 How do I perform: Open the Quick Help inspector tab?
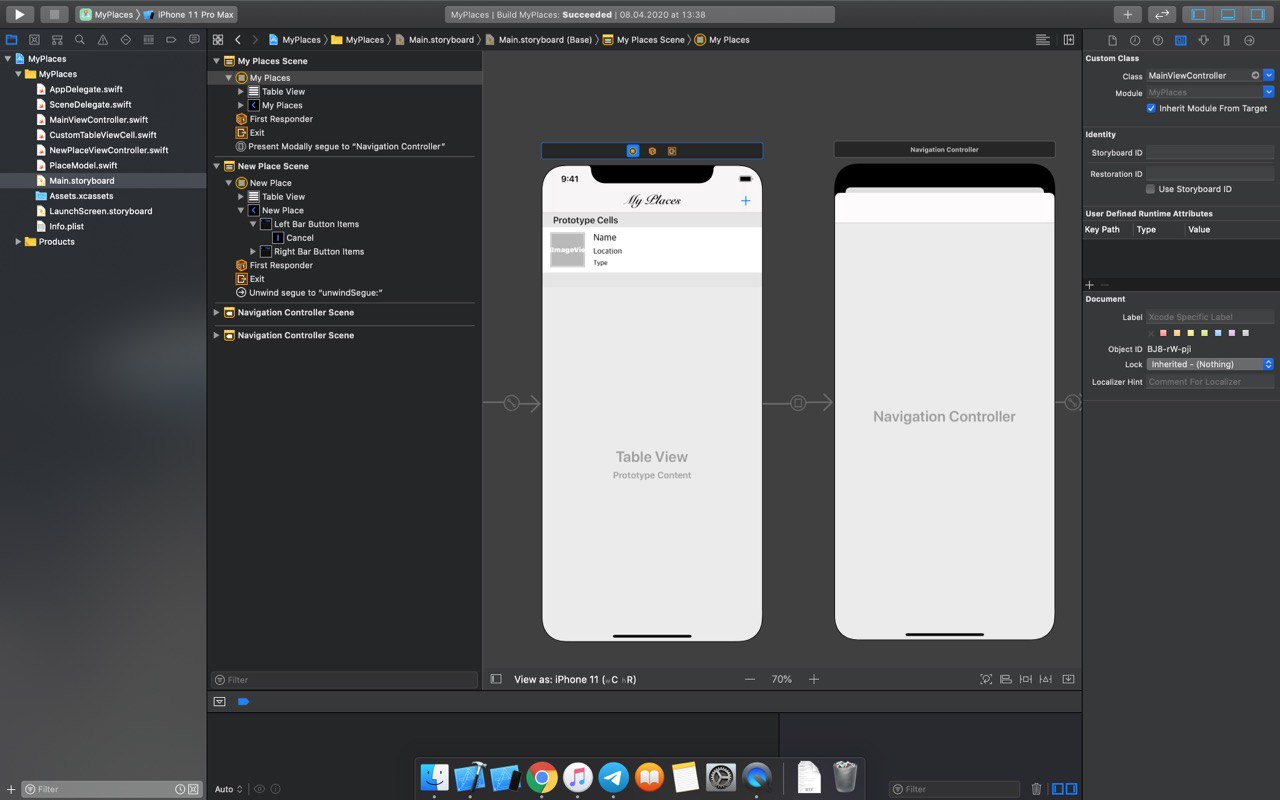point(1158,40)
